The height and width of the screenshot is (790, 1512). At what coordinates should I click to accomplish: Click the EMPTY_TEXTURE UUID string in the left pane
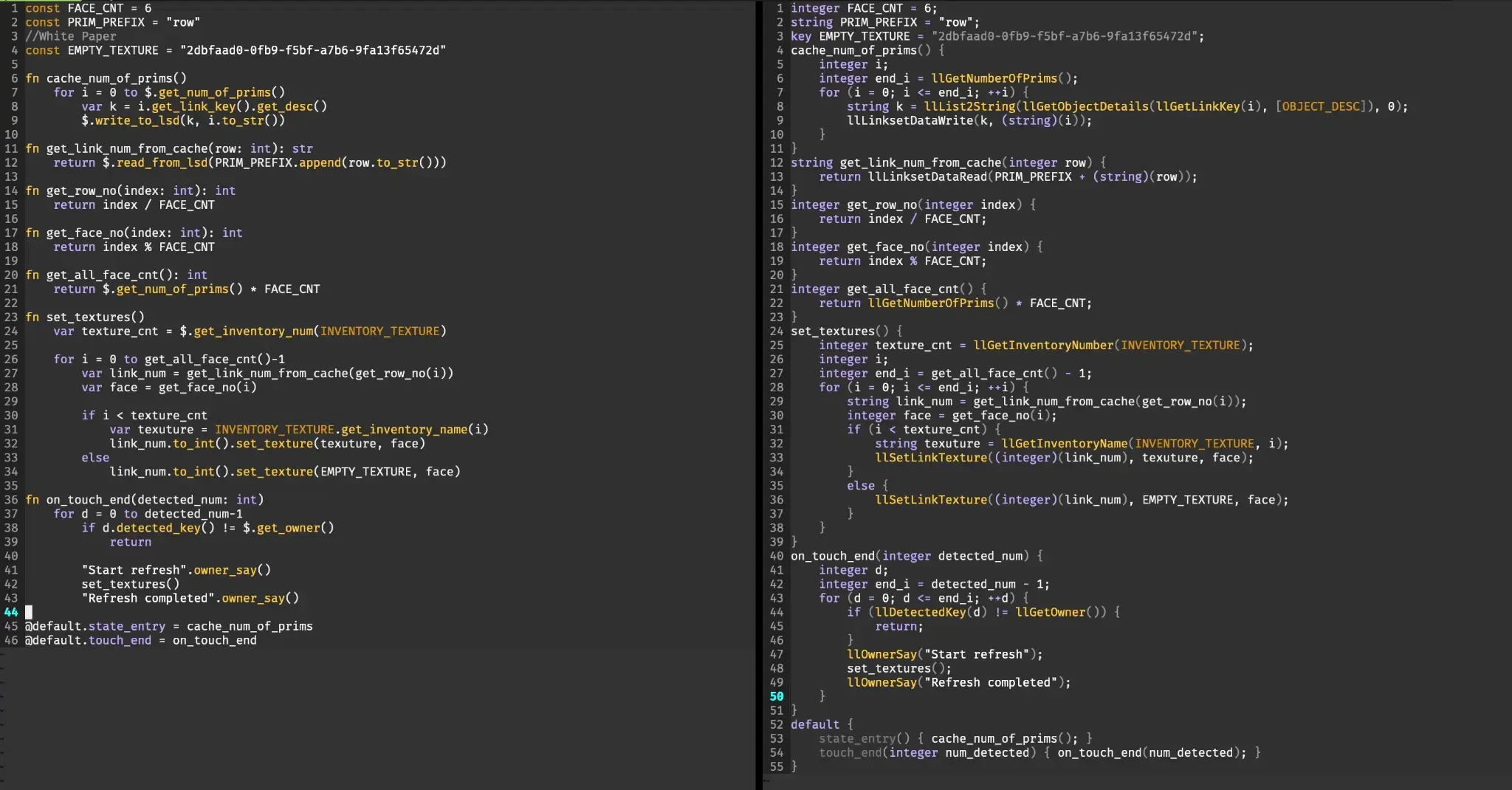pyautogui.click(x=313, y=50)
